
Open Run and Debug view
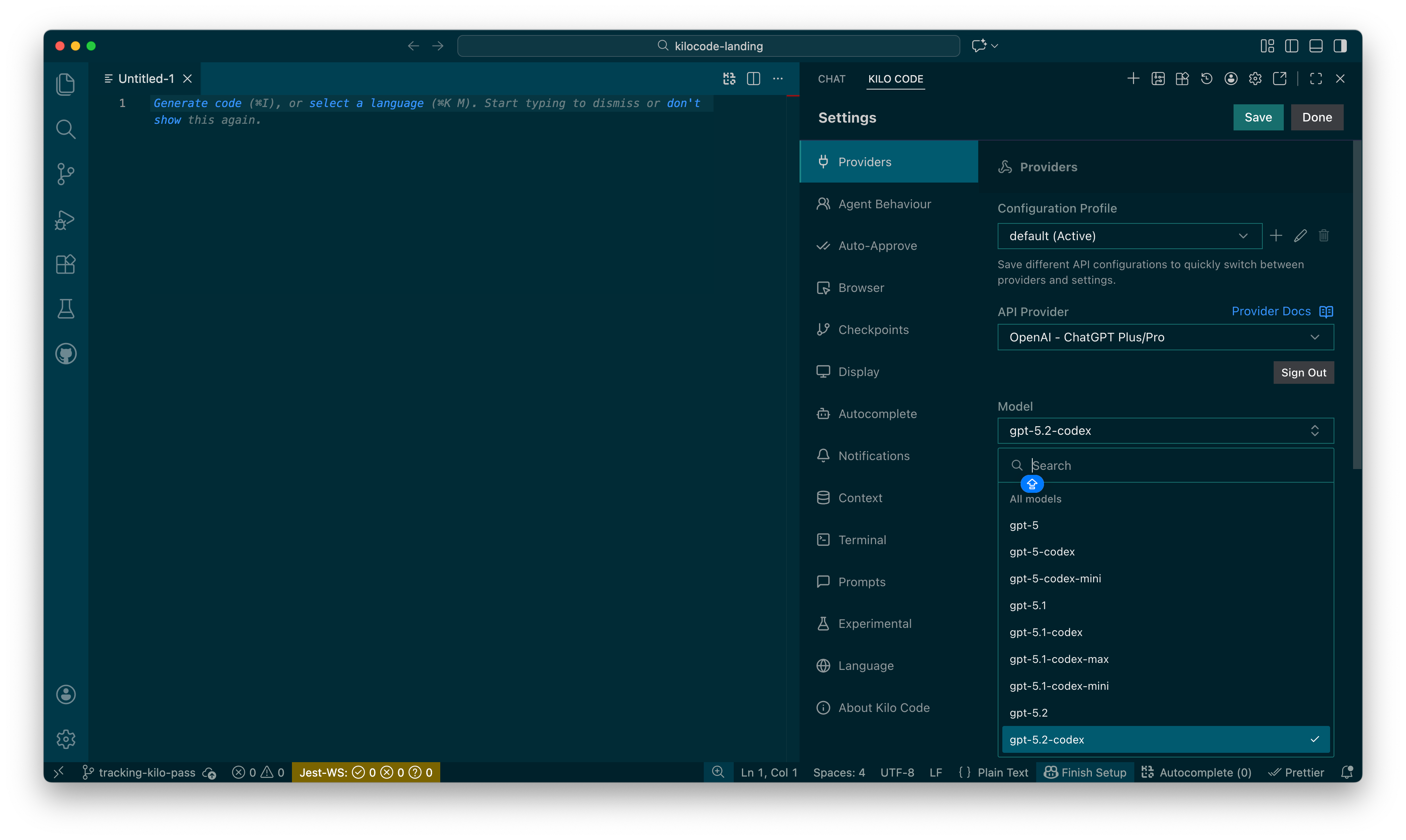pos(66,220)
